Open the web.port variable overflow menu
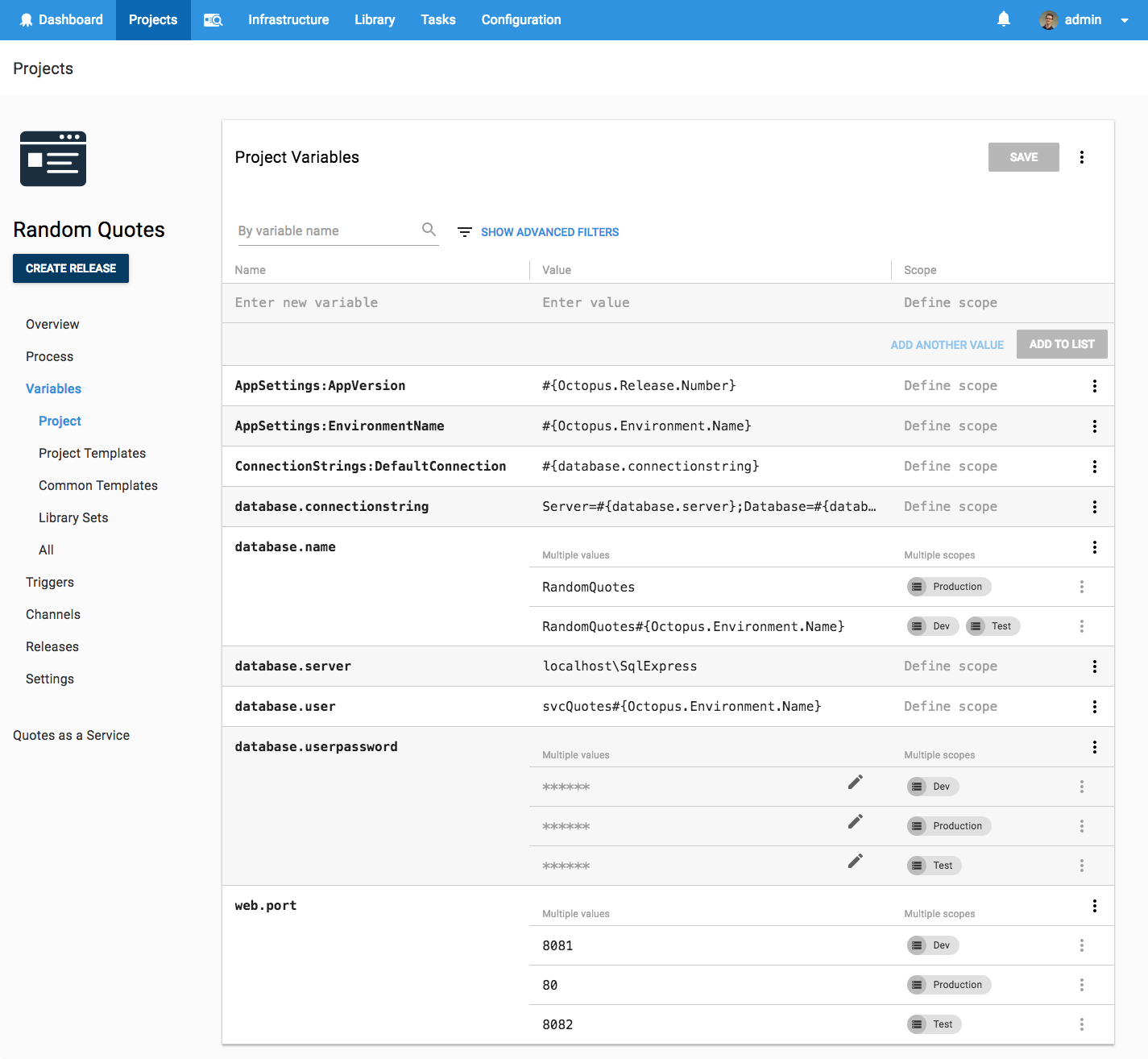 tap(1094, 906)
